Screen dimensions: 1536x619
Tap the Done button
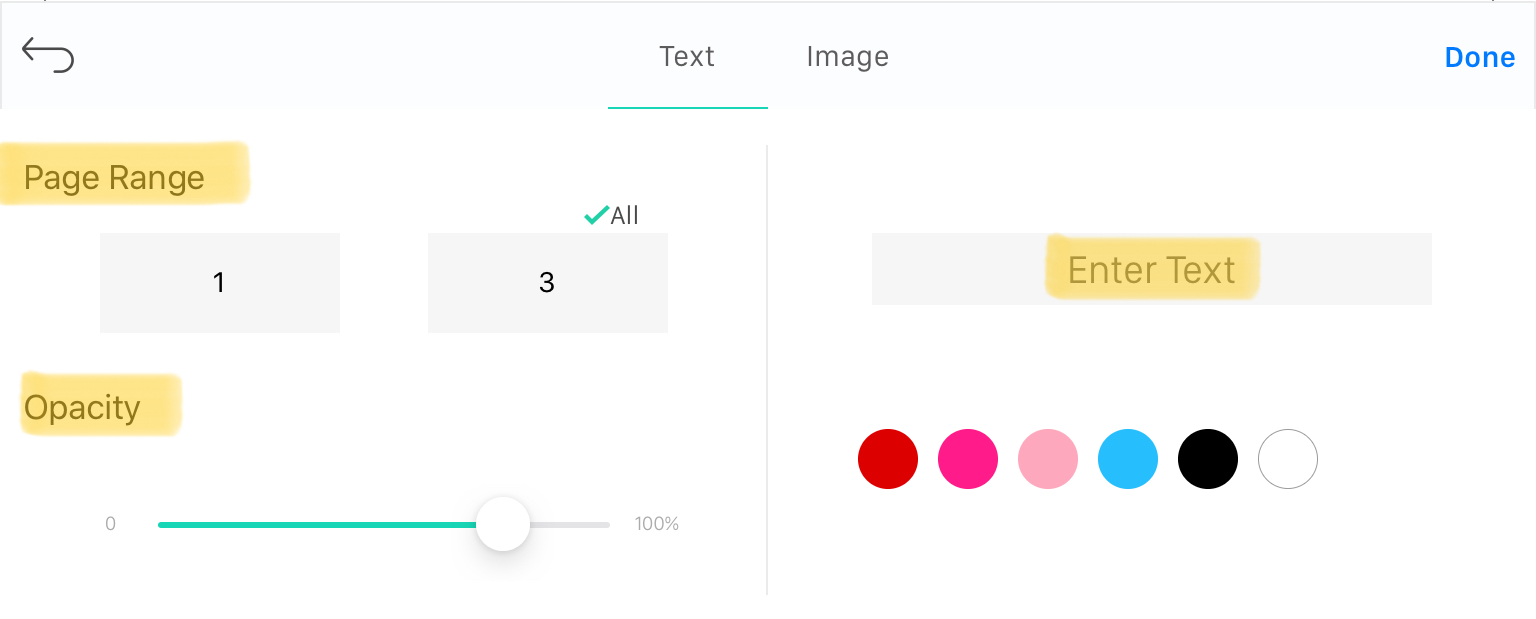(1480, 57)
